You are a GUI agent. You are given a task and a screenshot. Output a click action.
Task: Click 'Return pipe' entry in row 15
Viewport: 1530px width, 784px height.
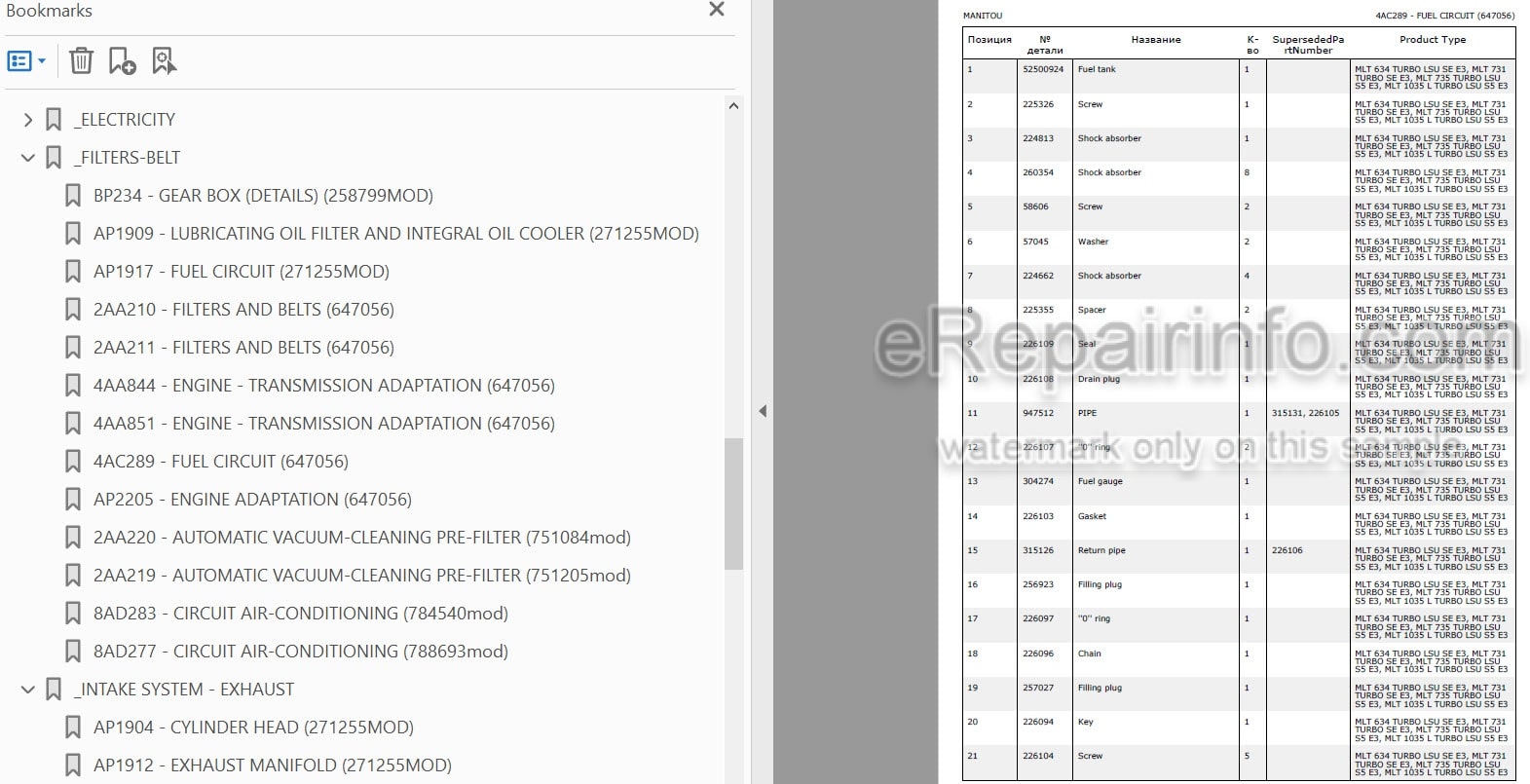(1101, 550)
